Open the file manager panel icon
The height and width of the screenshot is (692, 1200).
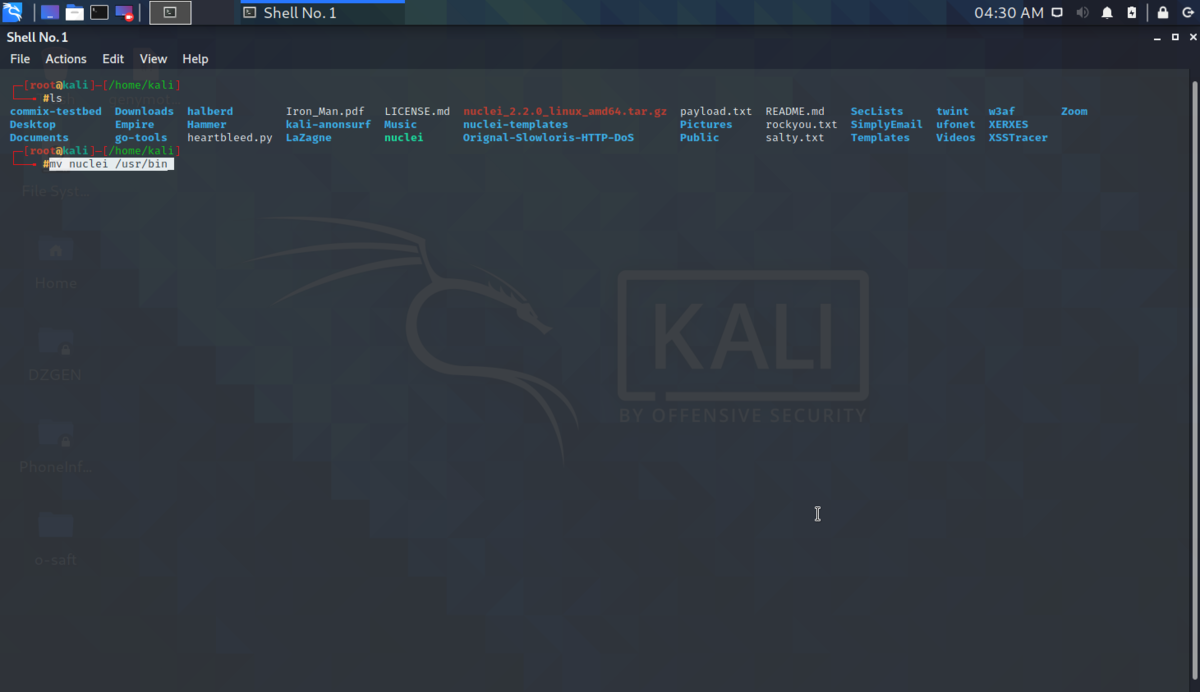pos(74,13)
